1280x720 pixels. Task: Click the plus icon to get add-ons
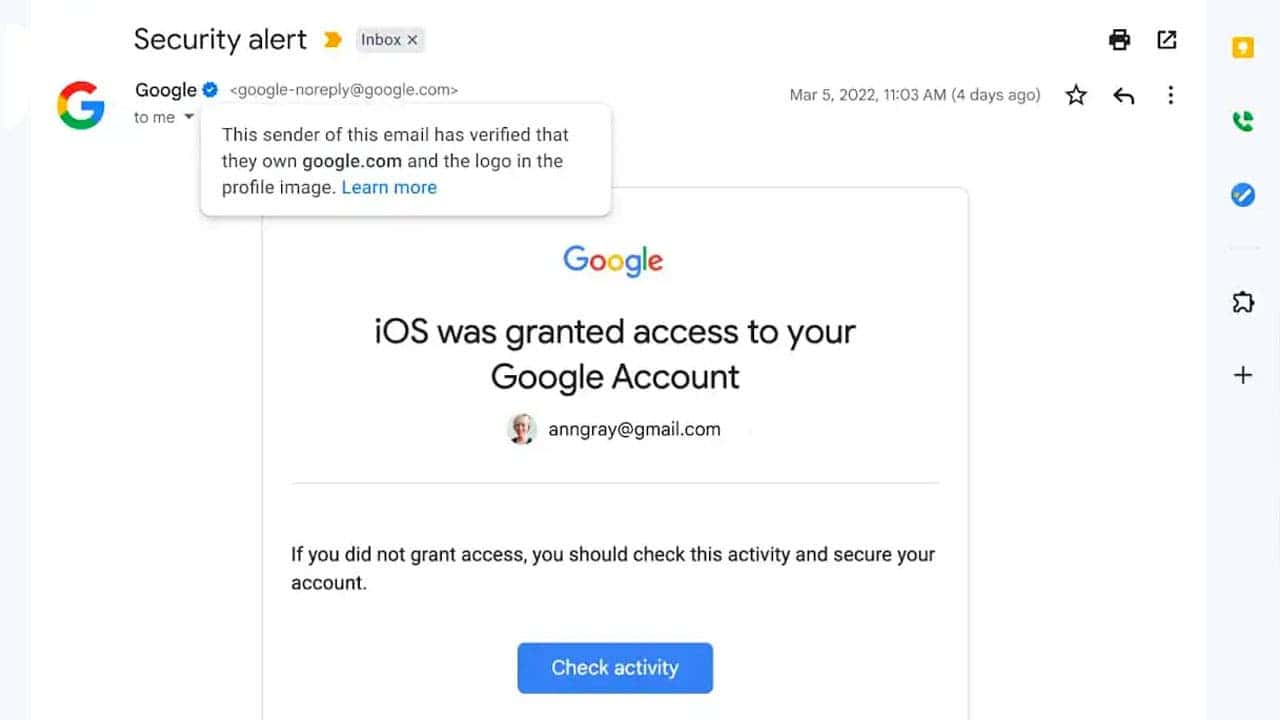click(x=1243, y=375)
